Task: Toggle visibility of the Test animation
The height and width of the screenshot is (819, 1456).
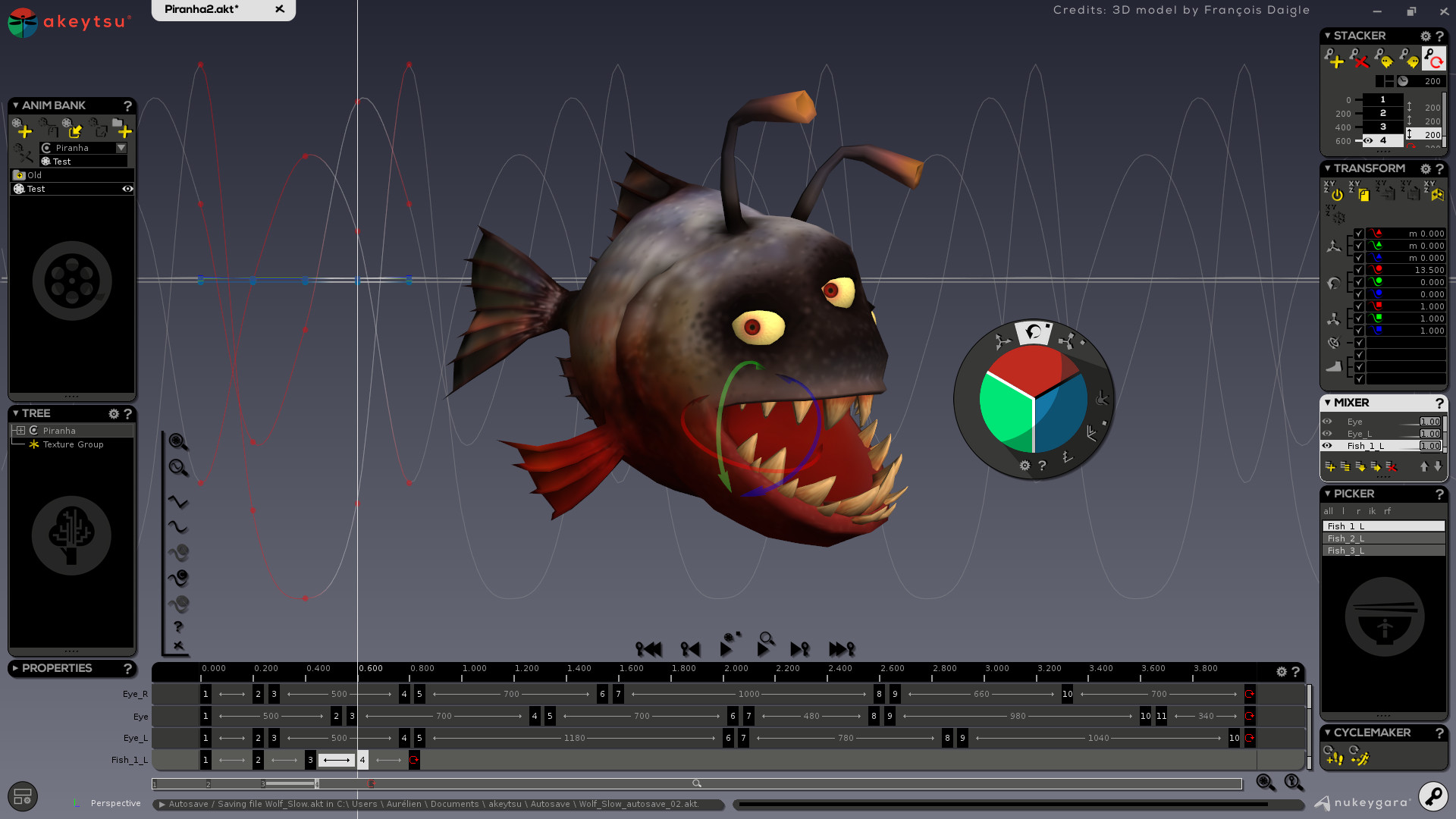Action: click(x=127, y=189)
